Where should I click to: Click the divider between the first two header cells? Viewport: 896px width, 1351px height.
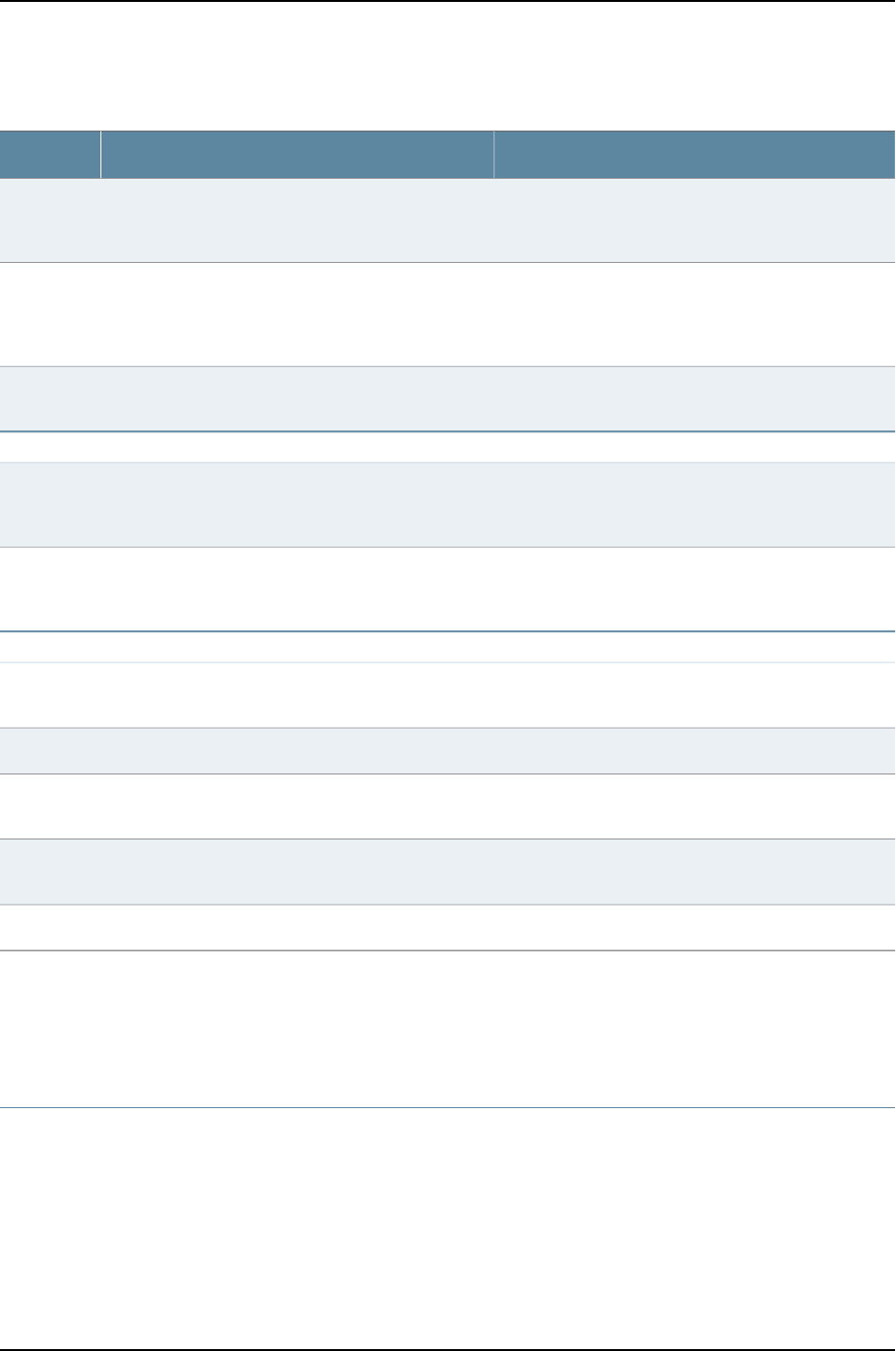click(x=100, y=154)
